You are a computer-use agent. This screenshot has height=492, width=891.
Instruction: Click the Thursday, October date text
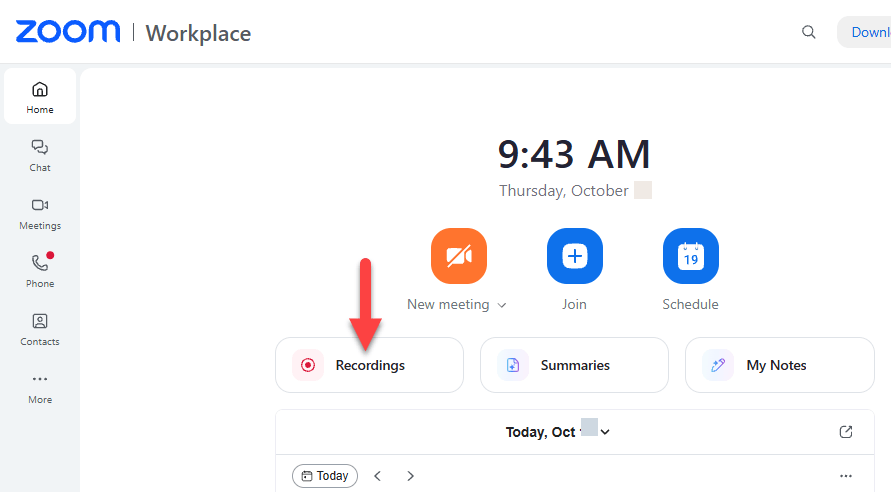[564, 191]
